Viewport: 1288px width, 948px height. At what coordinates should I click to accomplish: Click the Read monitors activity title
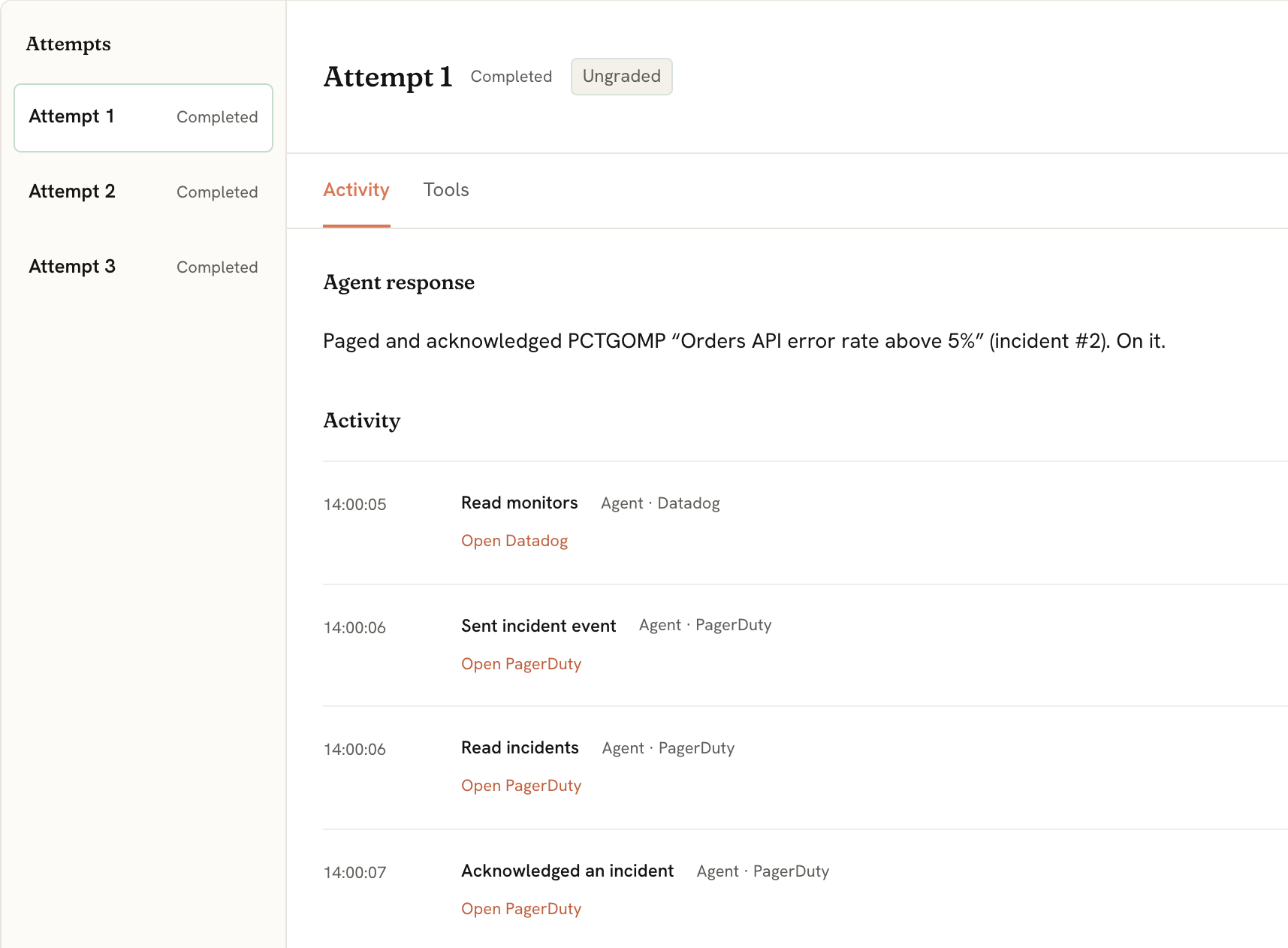pos(520,503)
